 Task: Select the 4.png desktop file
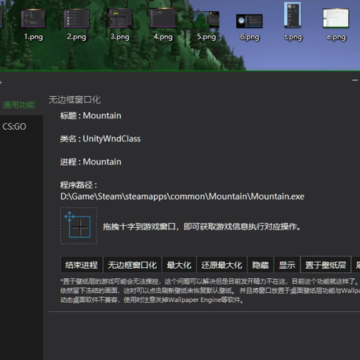[x=163, y=25]
